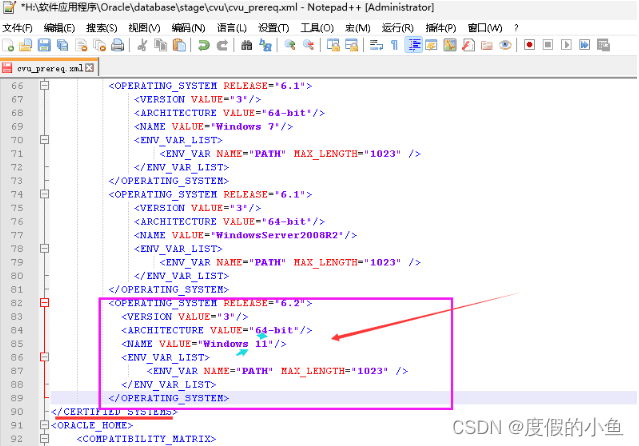Open the user defined language icon
This screenshot has width=639, height=446.
431,45
